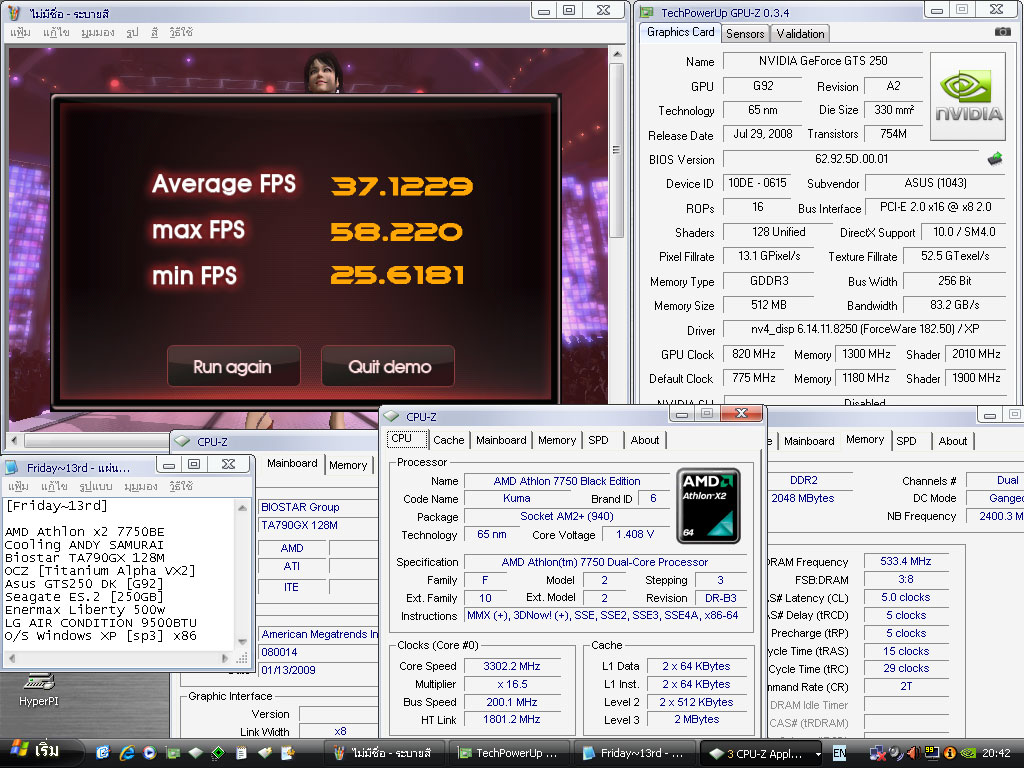Click the green diamond quick launch icon

218,752
